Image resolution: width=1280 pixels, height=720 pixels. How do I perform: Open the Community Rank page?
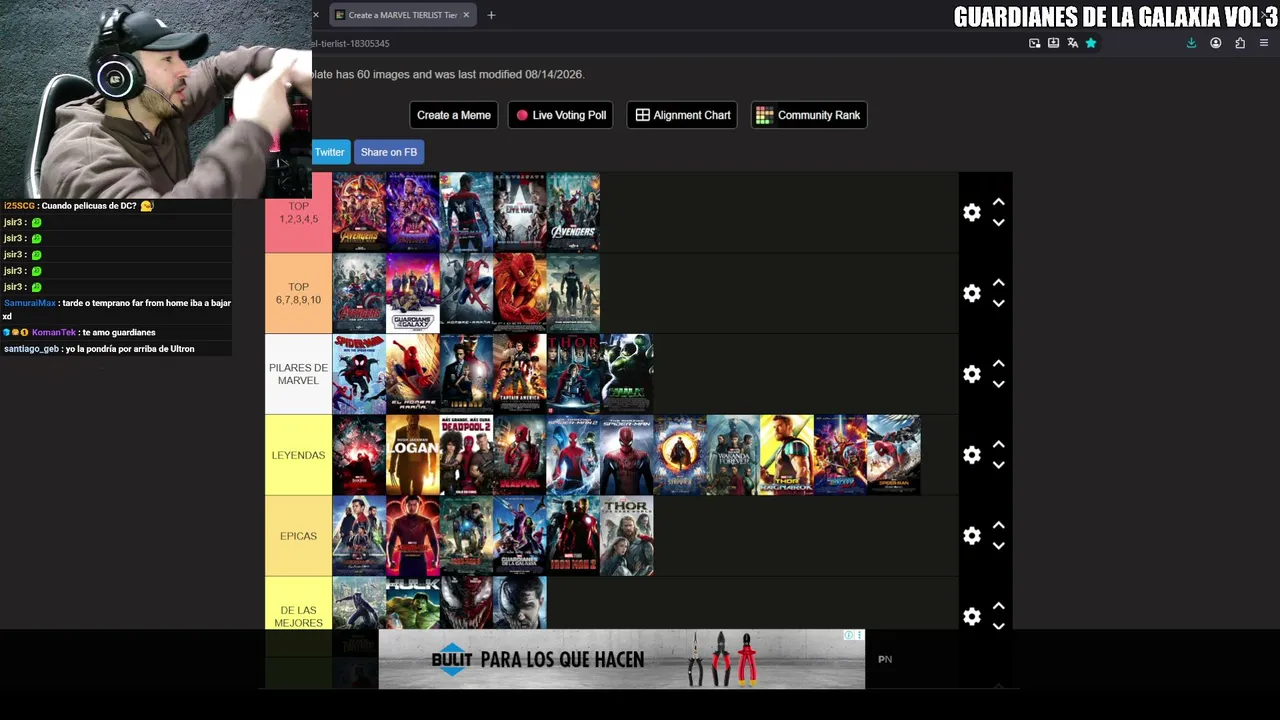tap(809, 115)
